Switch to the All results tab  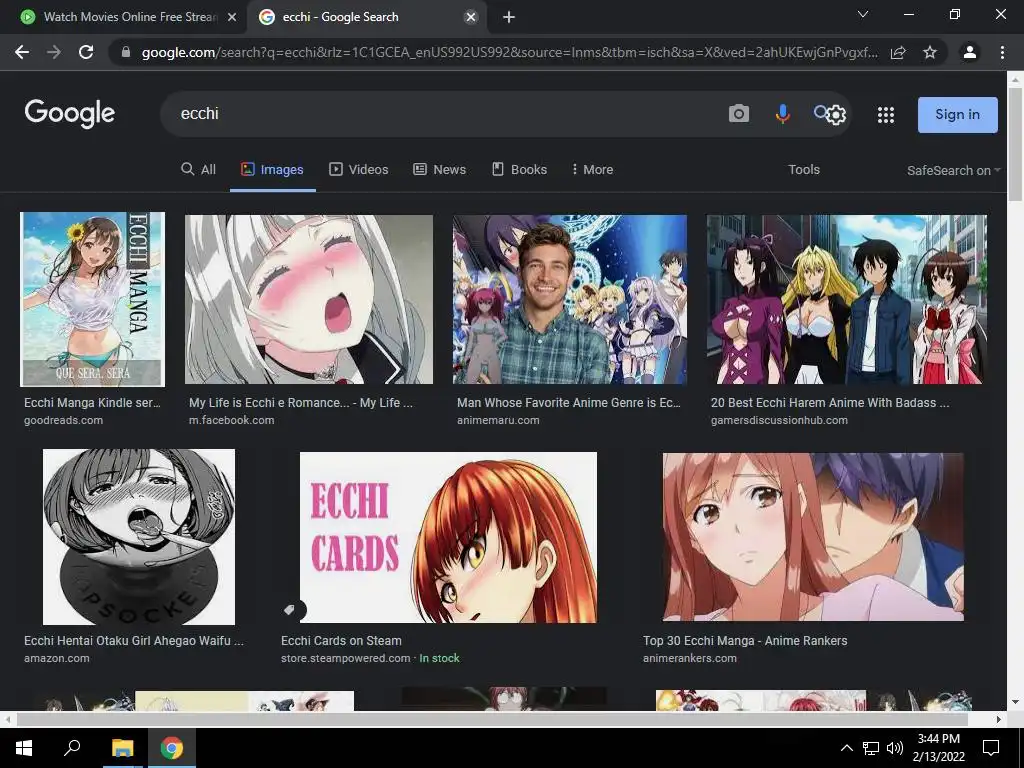click(198, 169)
